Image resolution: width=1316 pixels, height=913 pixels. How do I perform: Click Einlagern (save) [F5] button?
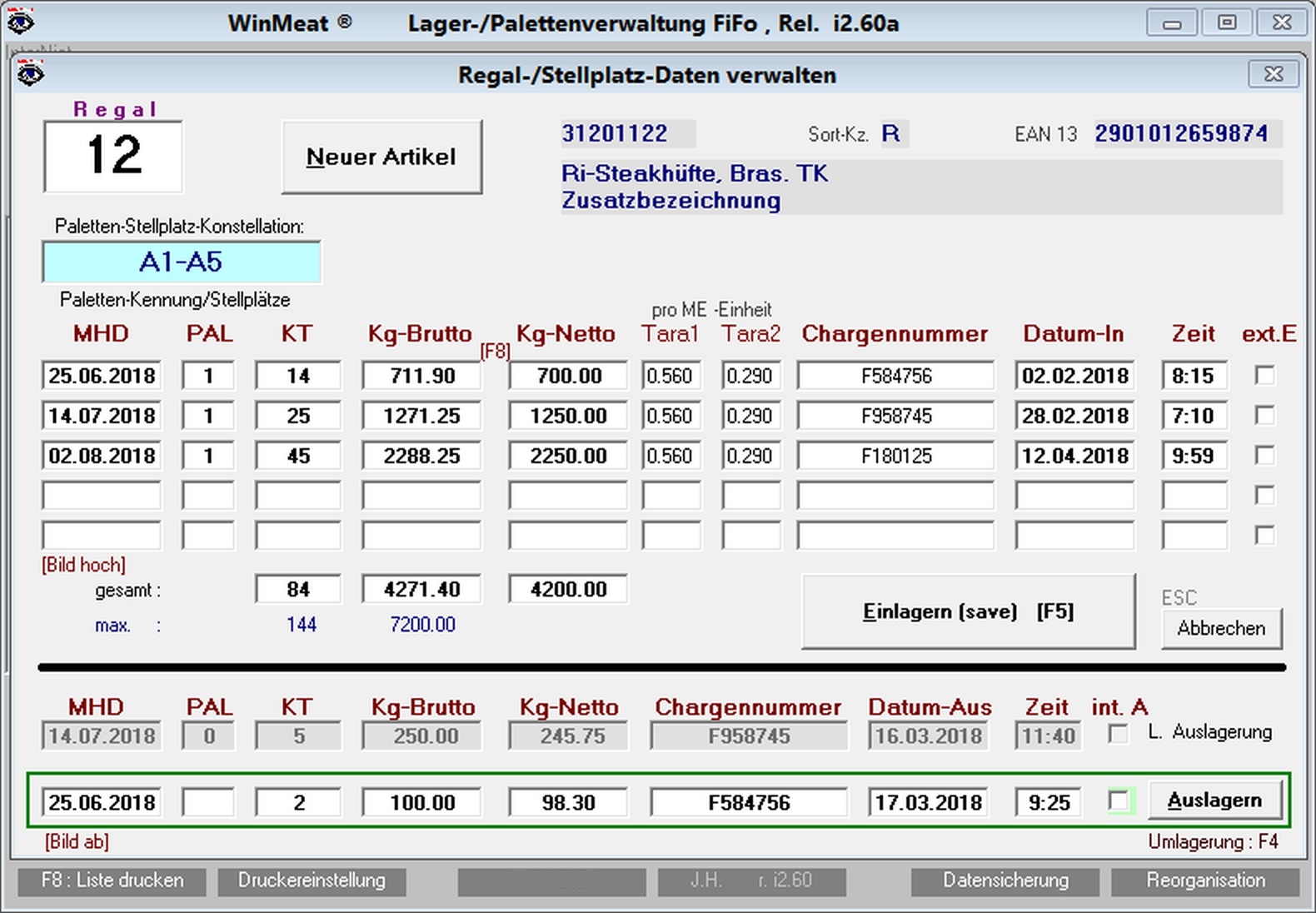968,611
